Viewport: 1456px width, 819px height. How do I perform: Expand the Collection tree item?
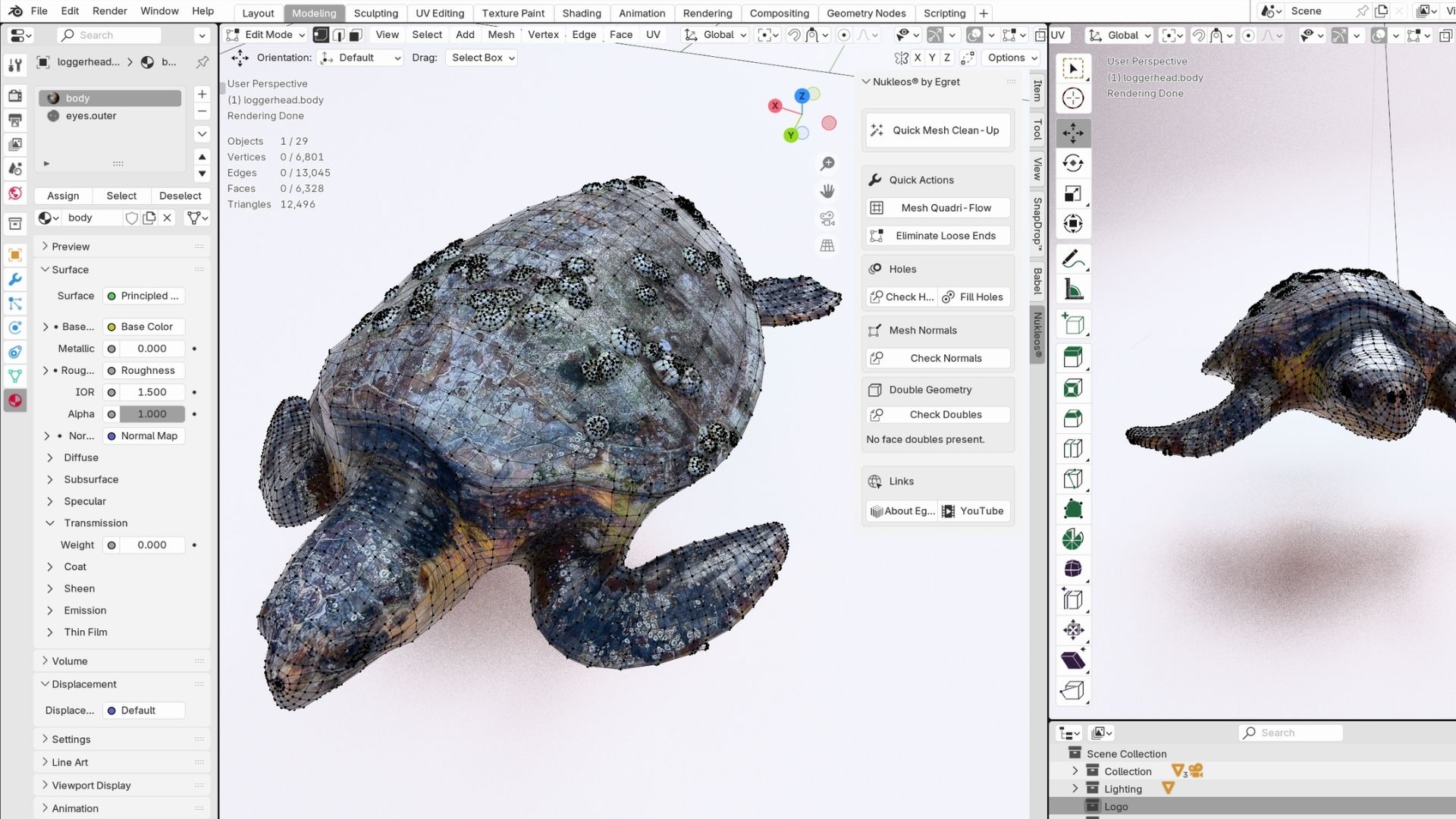coord(1075,770)
